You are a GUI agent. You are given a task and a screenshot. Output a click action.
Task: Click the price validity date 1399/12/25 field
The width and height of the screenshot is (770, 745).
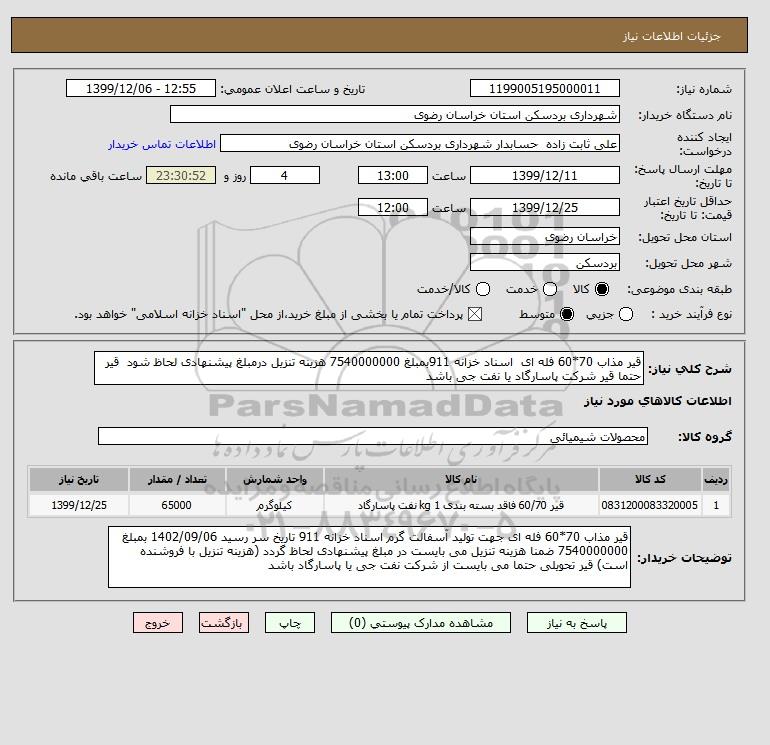(545, 207)
